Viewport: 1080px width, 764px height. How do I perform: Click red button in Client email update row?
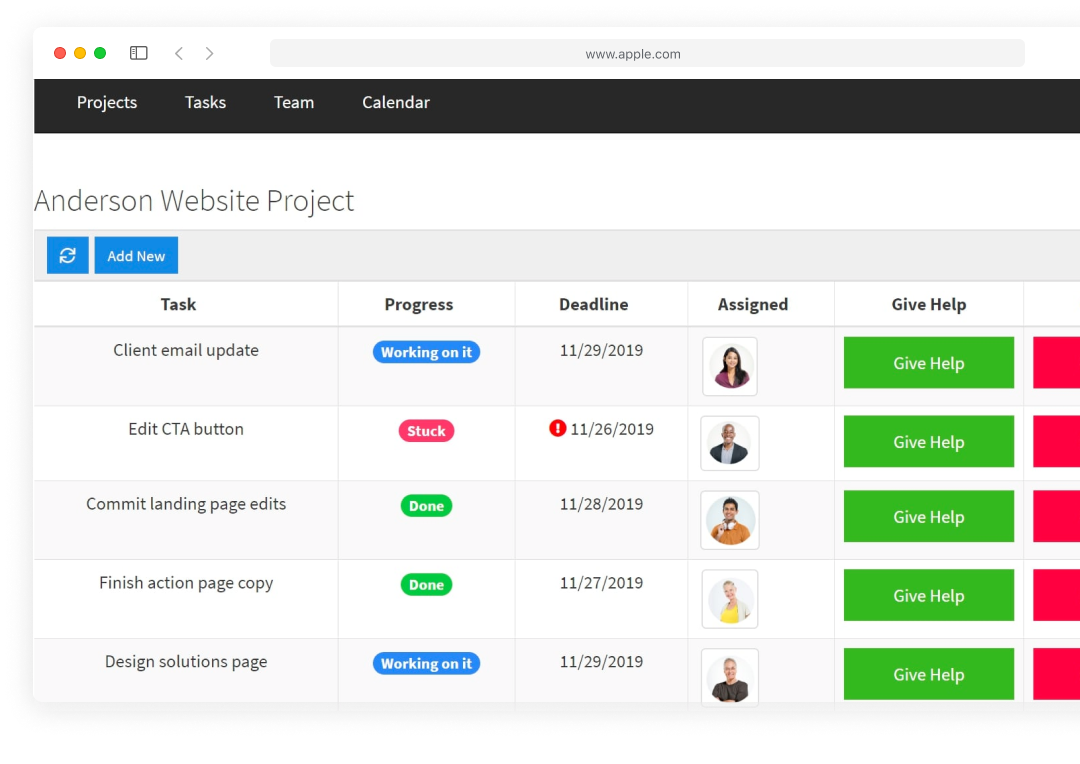click(x=1057, y=363)
